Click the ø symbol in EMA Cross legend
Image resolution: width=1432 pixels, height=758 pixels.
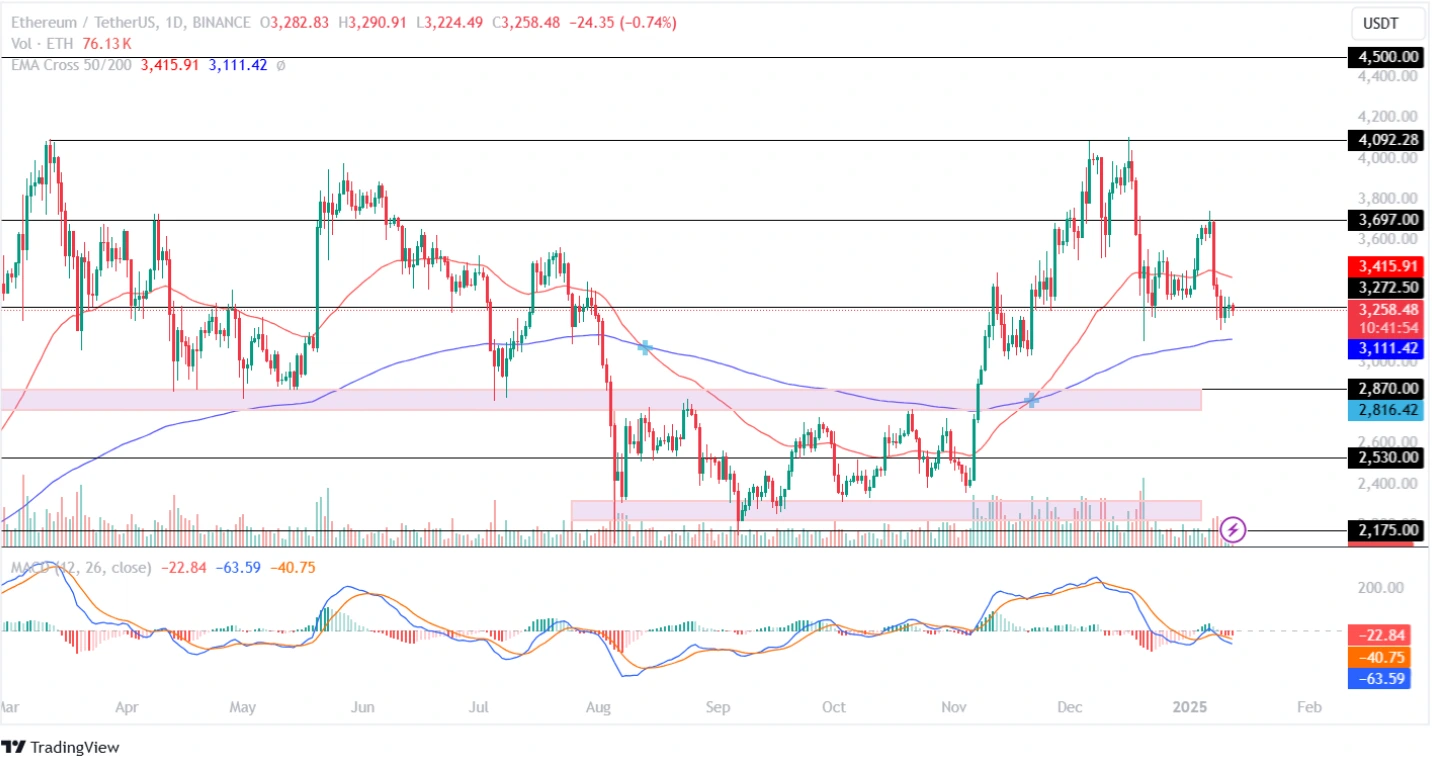tap(280, 65)
